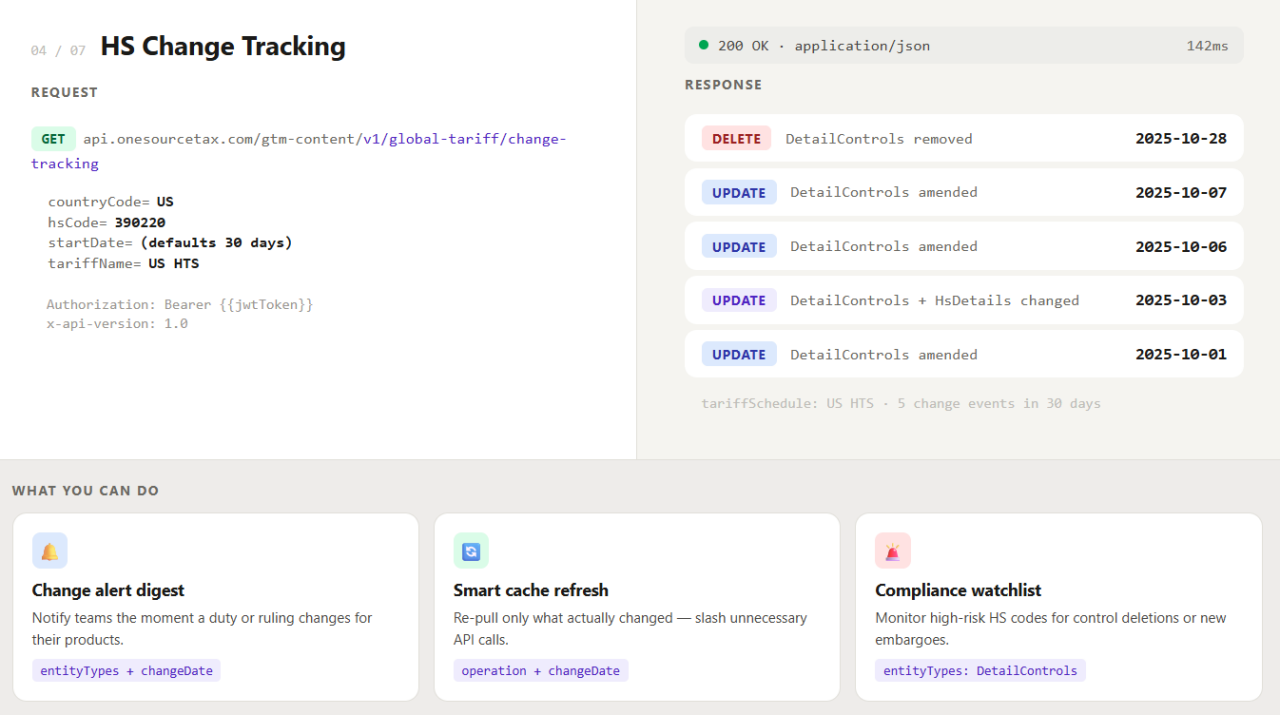Click the Monitor high-risk HS codes description
Viewport: 1280px width, 715px height.
point(1050,629)
